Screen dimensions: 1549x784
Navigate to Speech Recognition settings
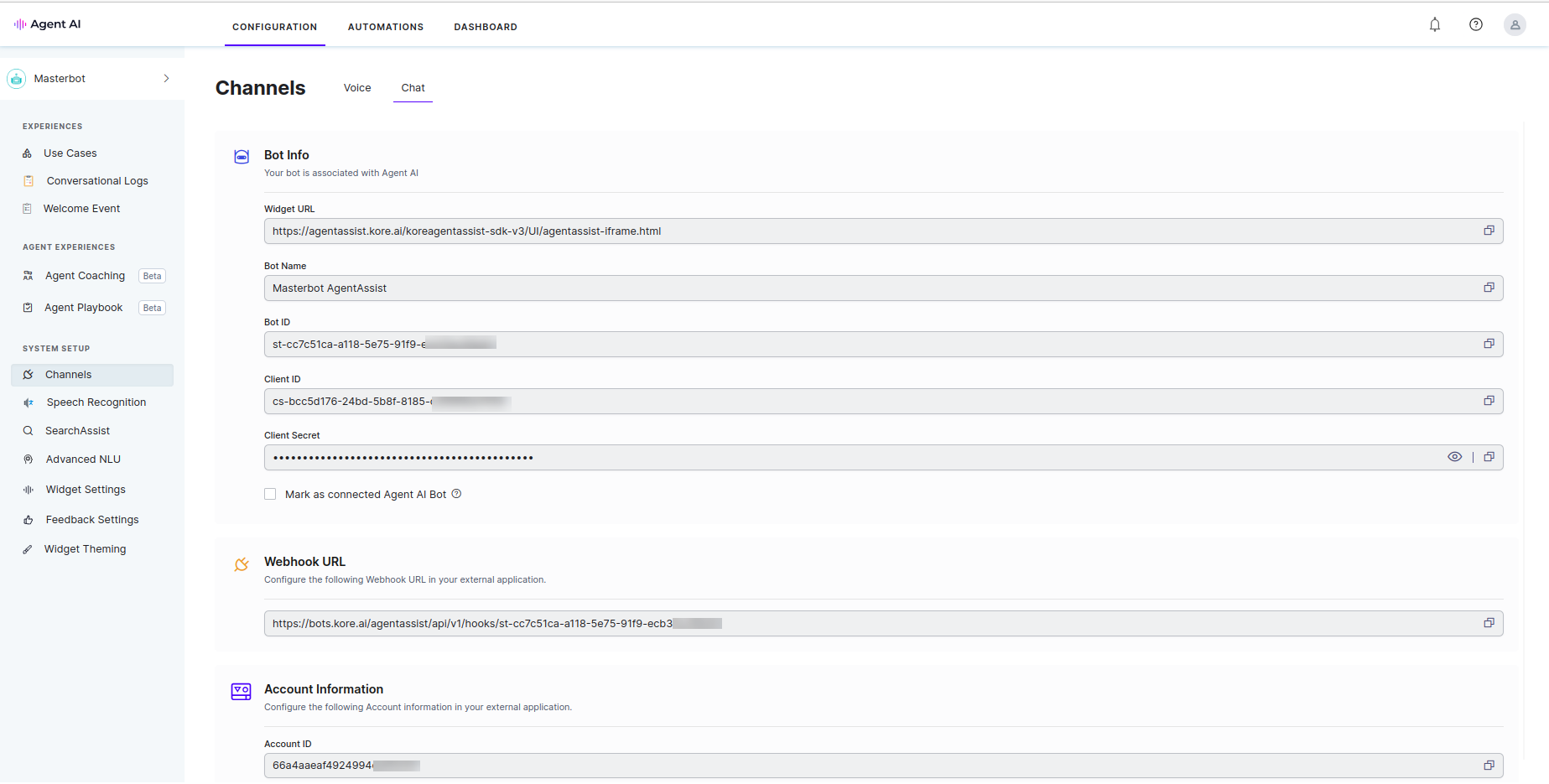[96, 402]
